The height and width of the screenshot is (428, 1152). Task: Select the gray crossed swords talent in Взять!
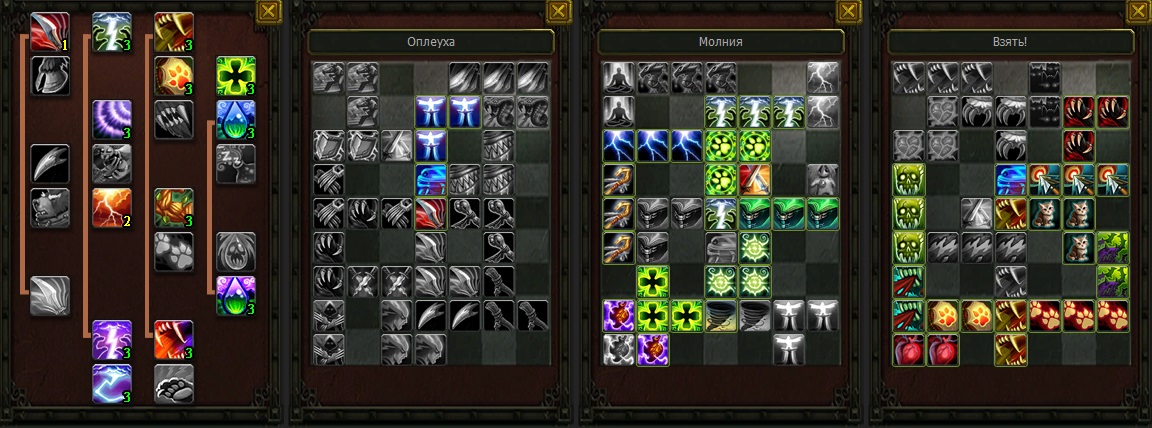point(977,213)
